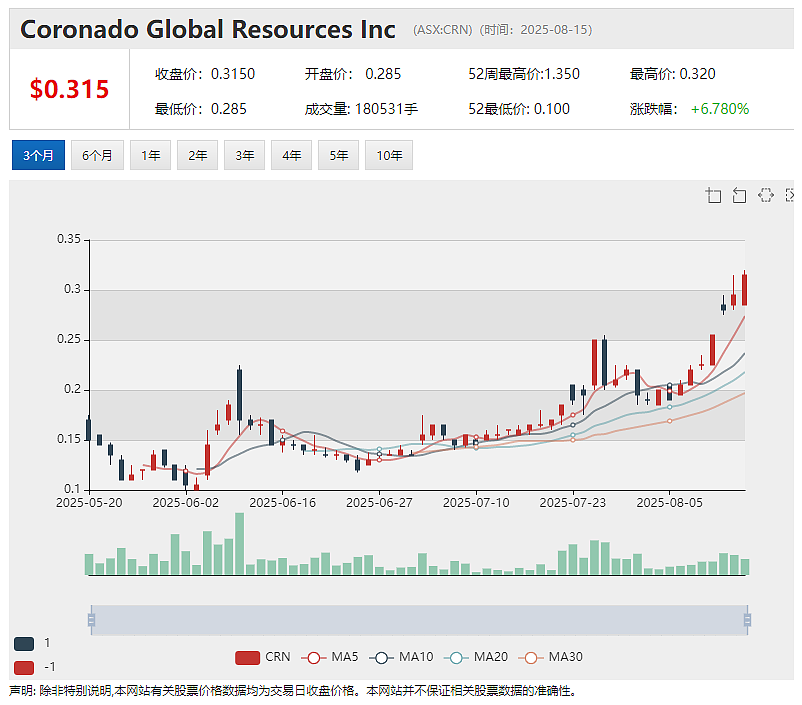Toggle the MA30 line in legend
This screenshot has height=705, width=802.
tap(550, 657)
